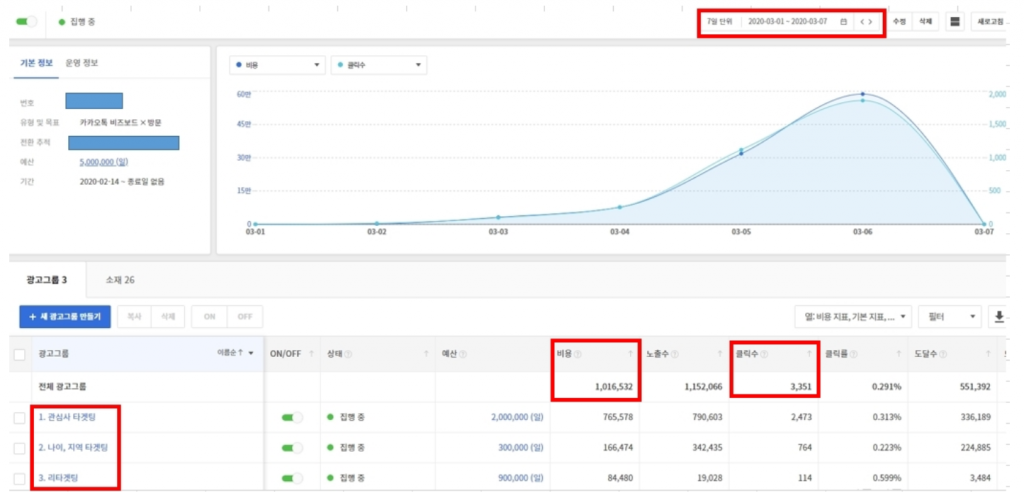Click the 03-06 peak data point on chart
The width and height of the screenshot is (1024, 493).
862,95
